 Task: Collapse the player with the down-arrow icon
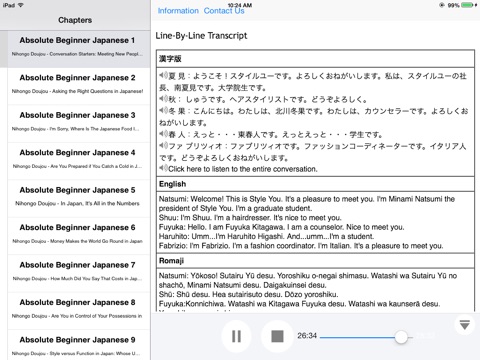click(x=465, y=324)
